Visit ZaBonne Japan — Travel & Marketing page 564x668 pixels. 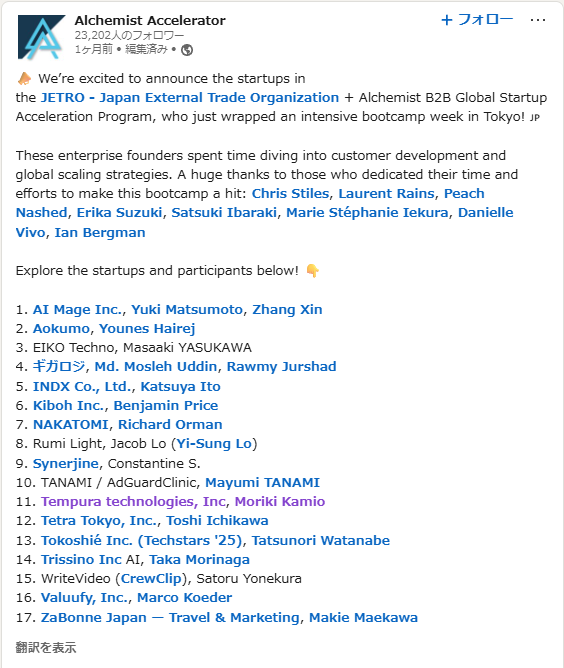[x=170, y=617]
